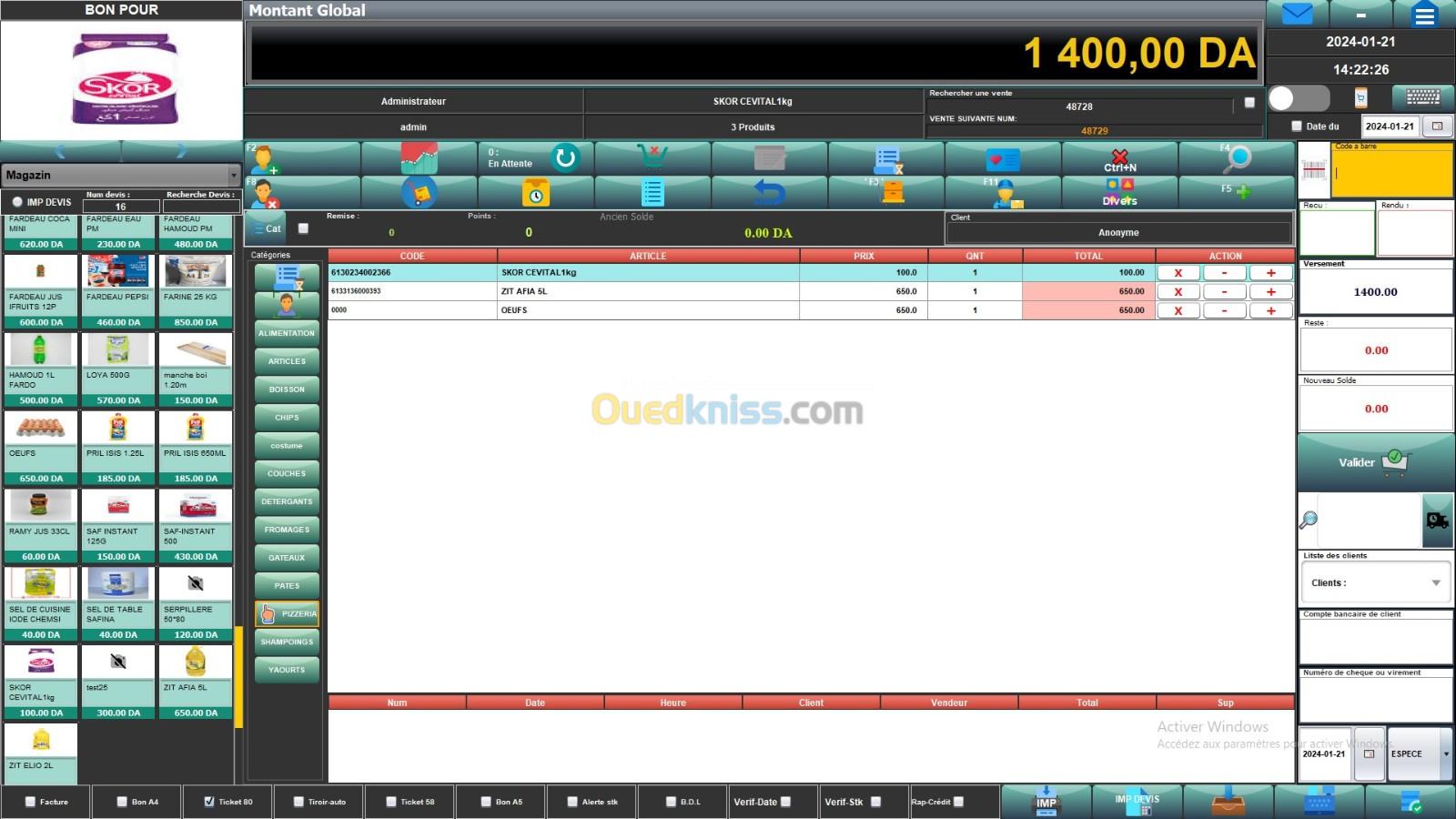The width and height of the screenshot is (1456, 819).
Task: Open the blue heart loyalty card icon
Action: click(x=1003, y=159)
